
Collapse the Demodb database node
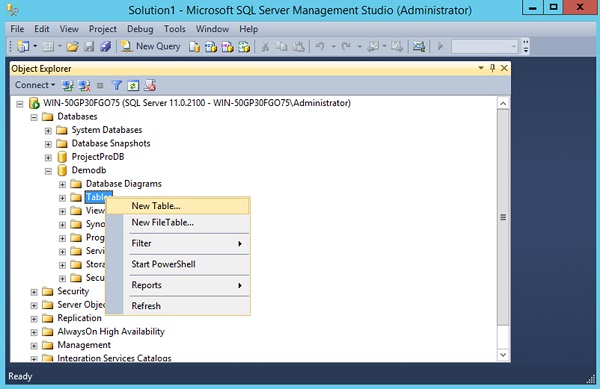click(x=48, y=171)
